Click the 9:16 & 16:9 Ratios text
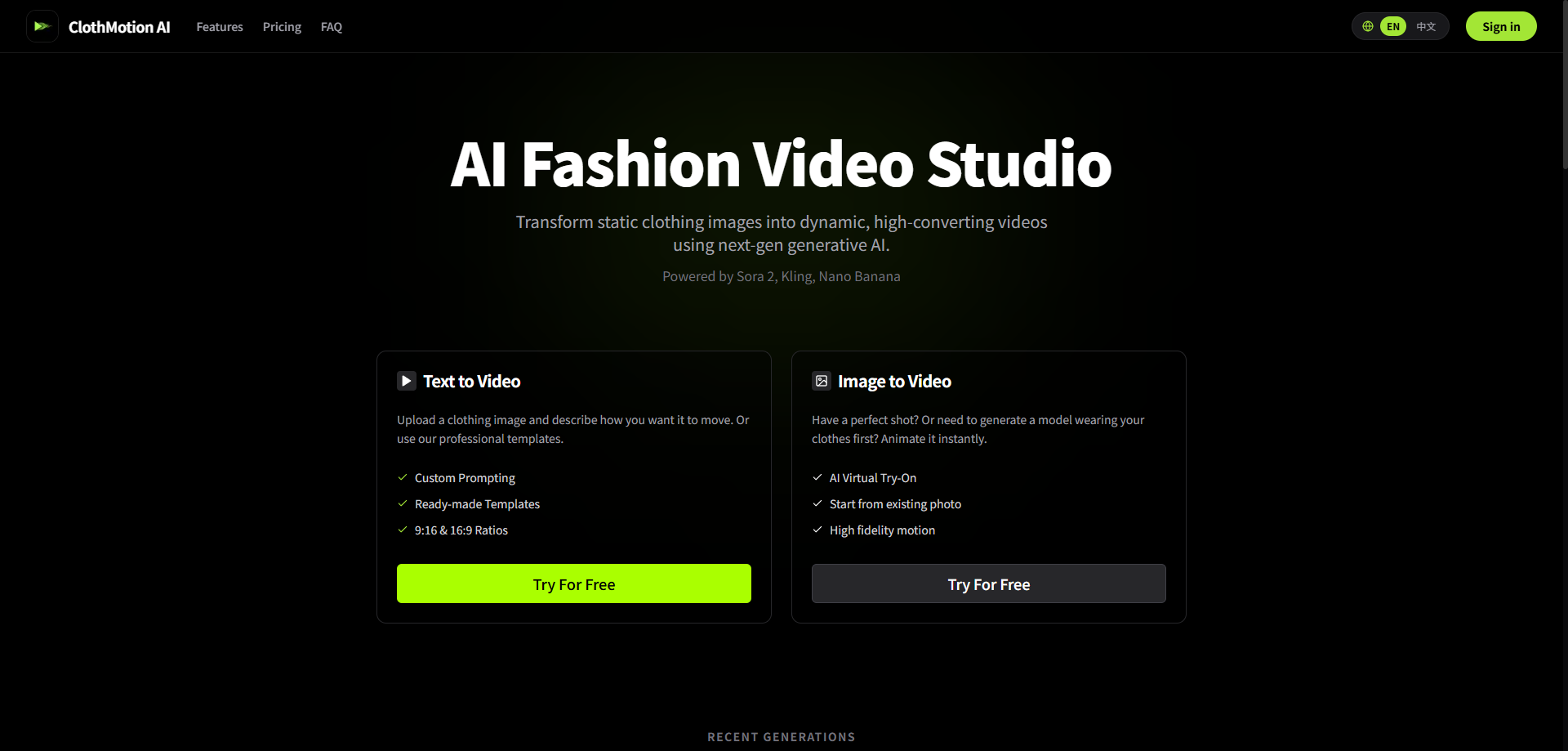This screenshot has height=751, width=1568. point(461,530)
